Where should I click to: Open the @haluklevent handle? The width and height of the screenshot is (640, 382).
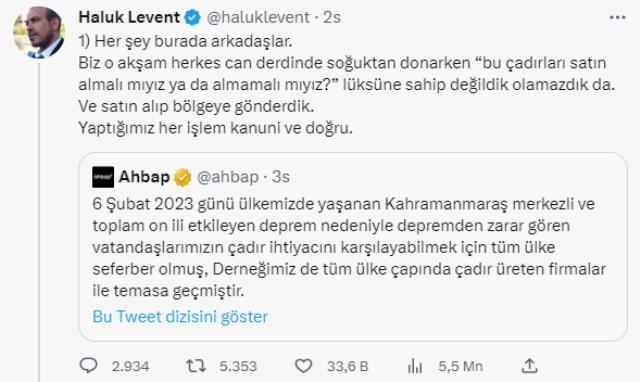click(258, 18)
